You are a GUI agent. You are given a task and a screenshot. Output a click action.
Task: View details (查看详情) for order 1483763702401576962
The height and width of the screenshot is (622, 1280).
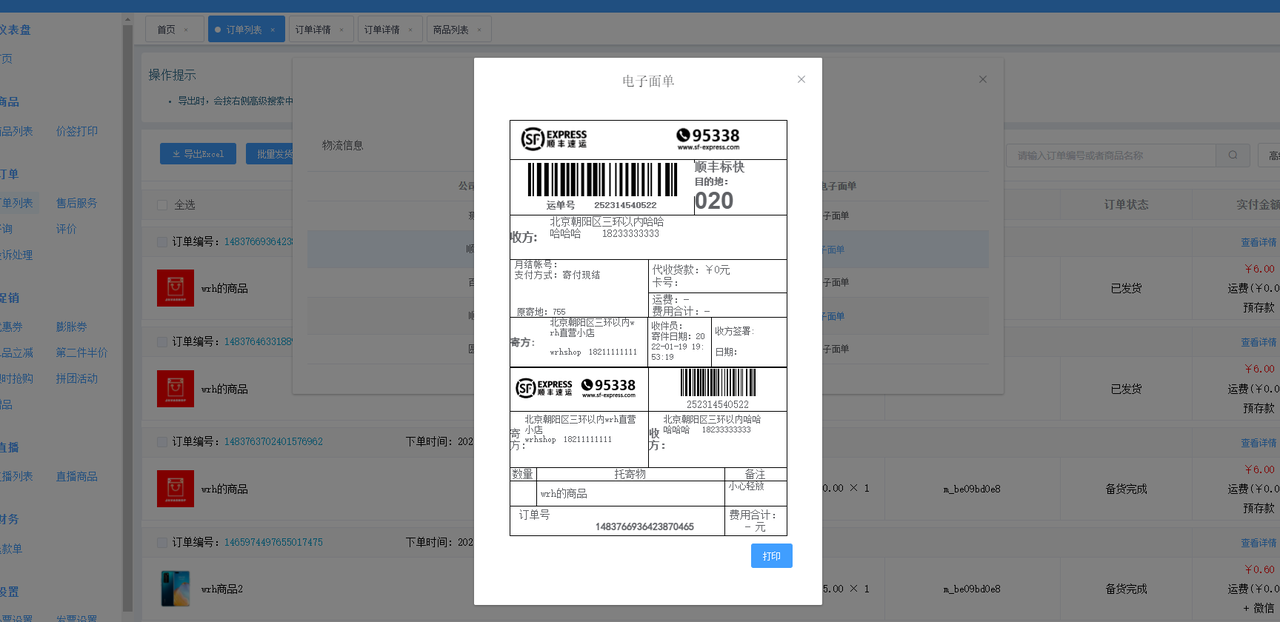(x=1258, y=443)
